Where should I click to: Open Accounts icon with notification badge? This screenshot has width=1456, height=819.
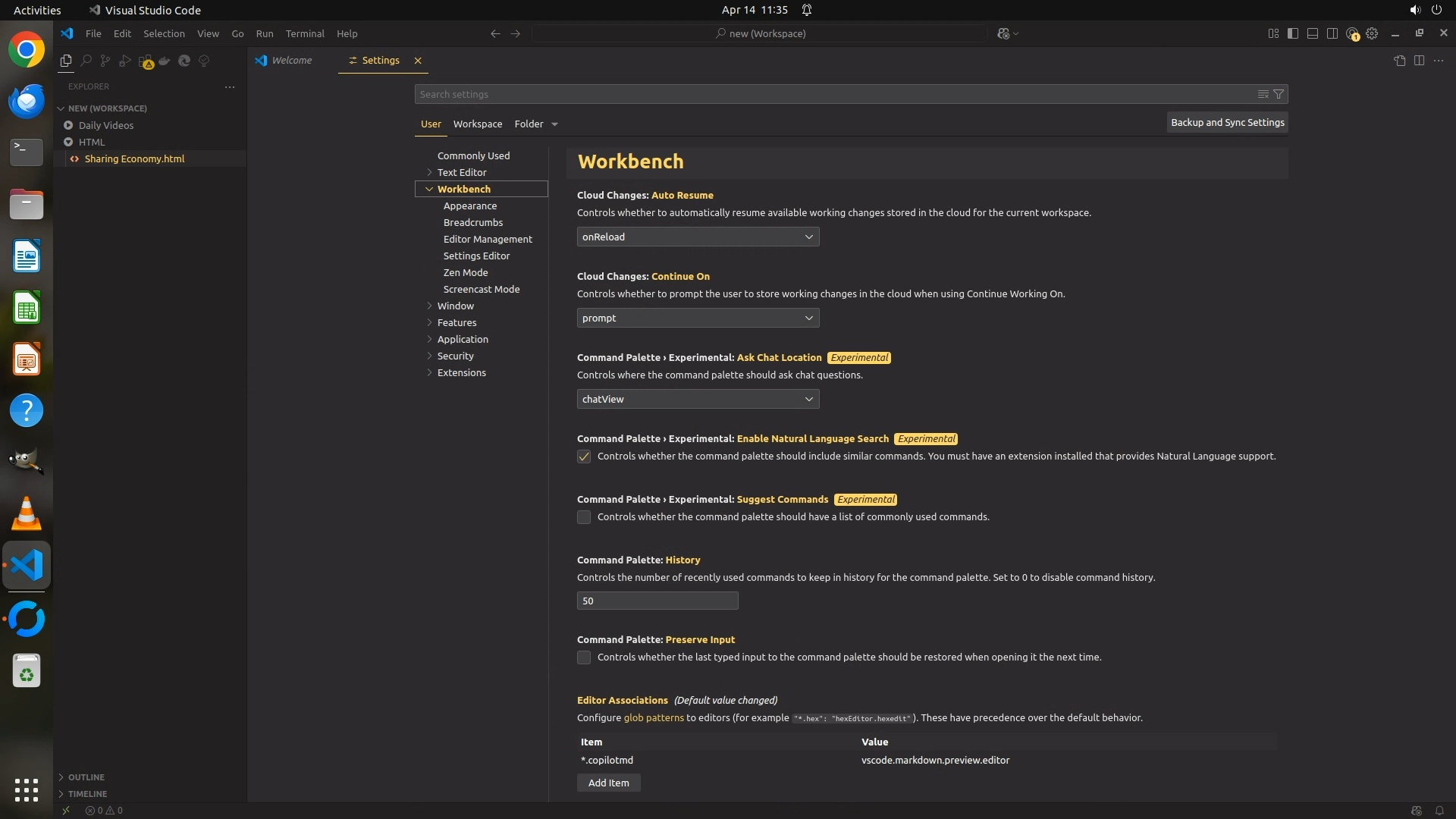(x=1352, y=33)
